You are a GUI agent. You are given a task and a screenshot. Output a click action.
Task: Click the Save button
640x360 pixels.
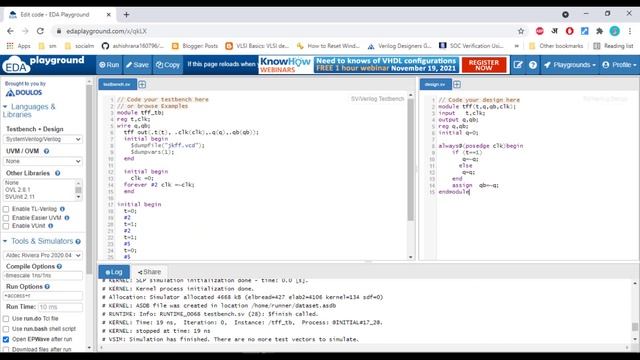coord(138,65)
